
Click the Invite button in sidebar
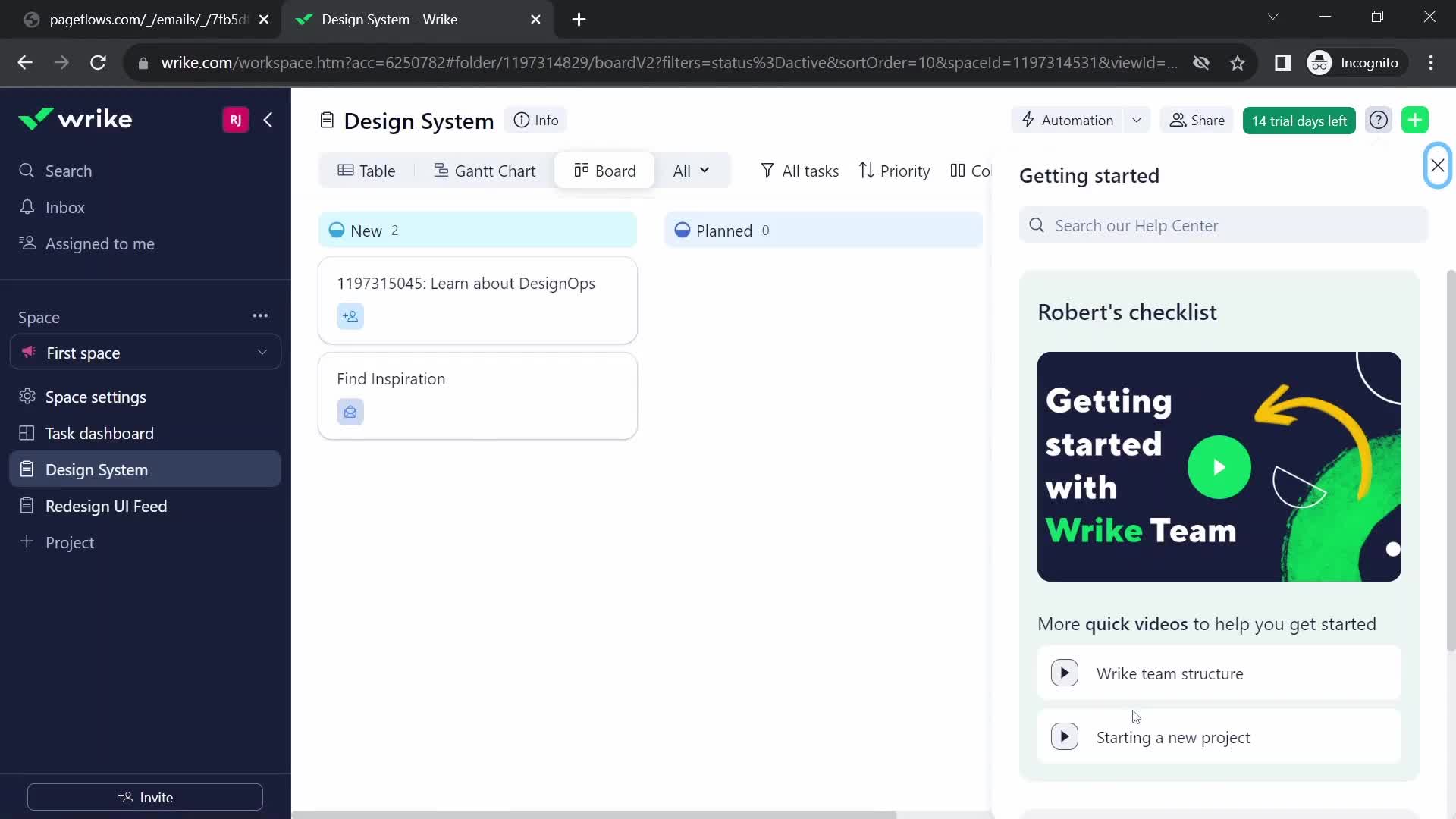pyautogui.click(x=145, y=797)
